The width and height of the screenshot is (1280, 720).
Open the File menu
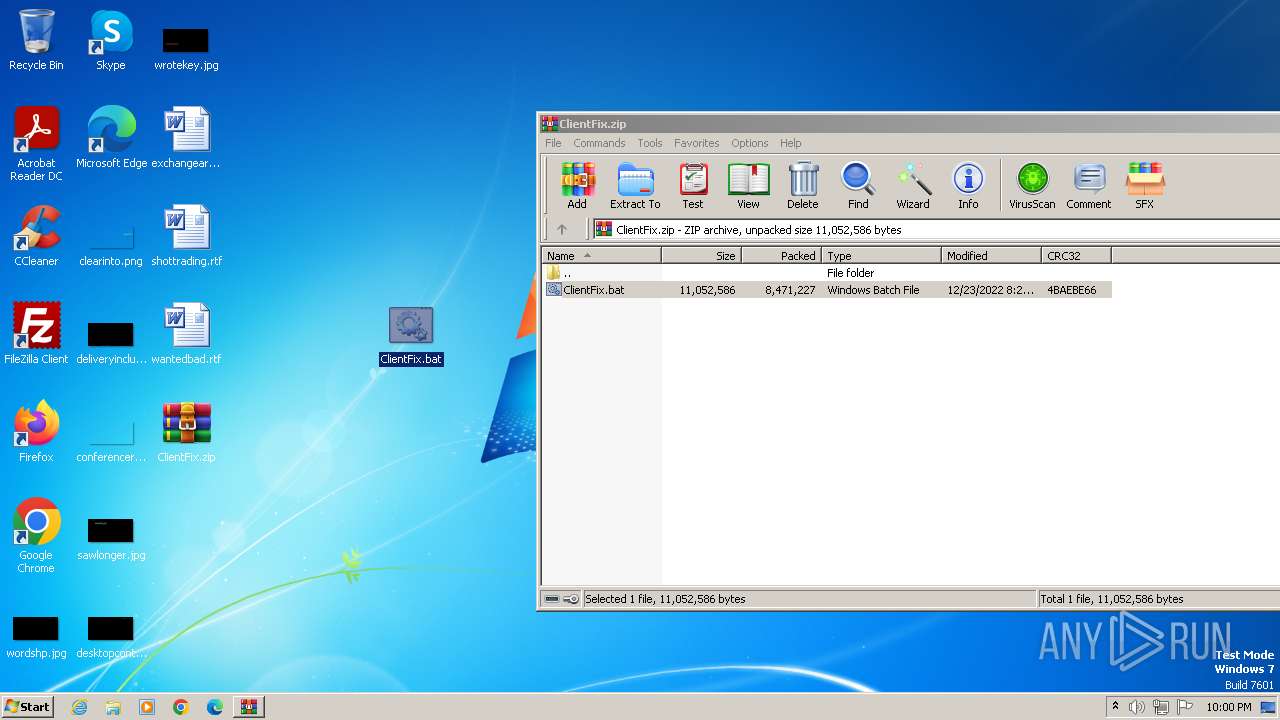(x=553, y=143)
